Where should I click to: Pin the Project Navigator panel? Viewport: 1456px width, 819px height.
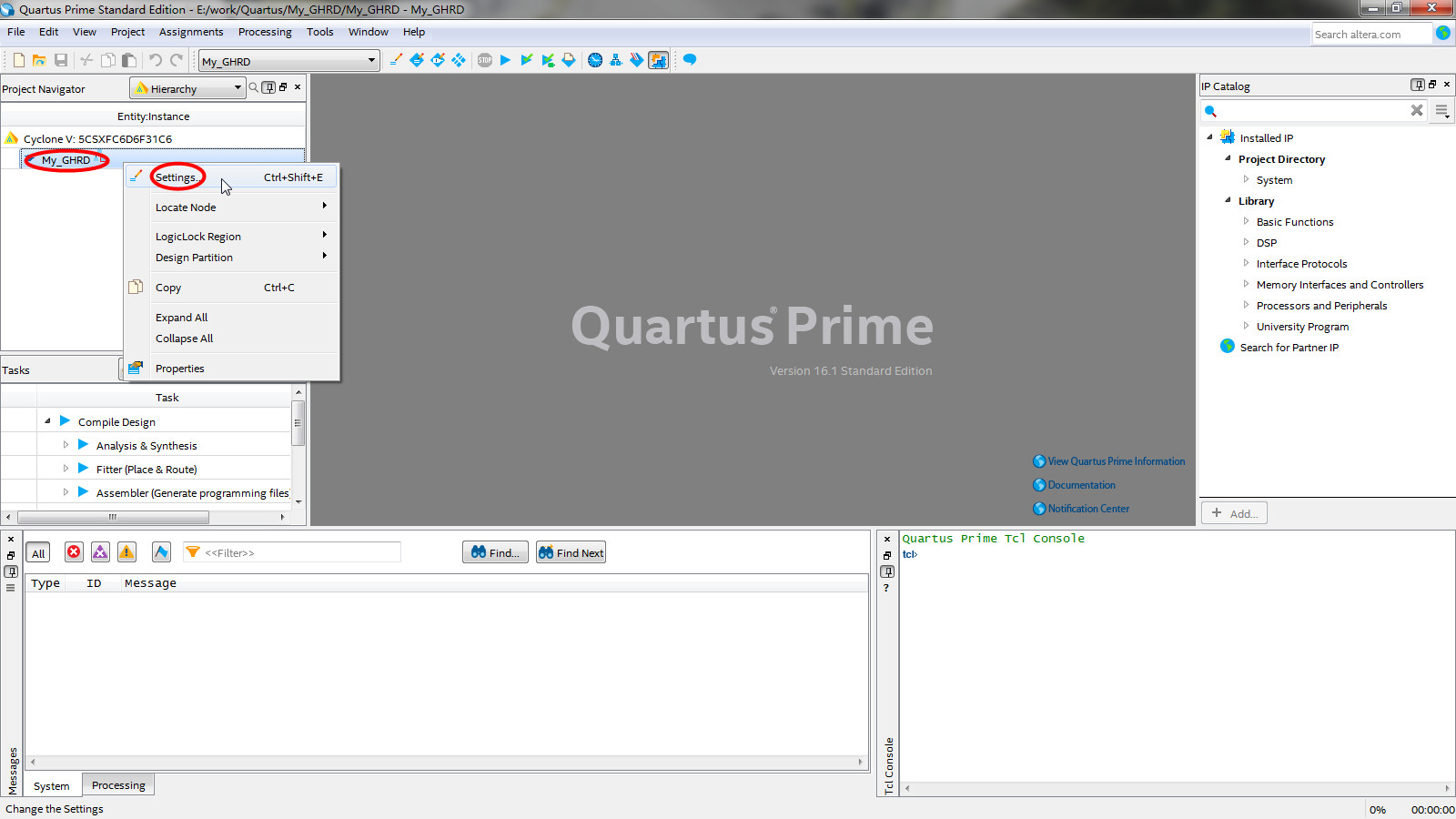(x=268, y=87)
